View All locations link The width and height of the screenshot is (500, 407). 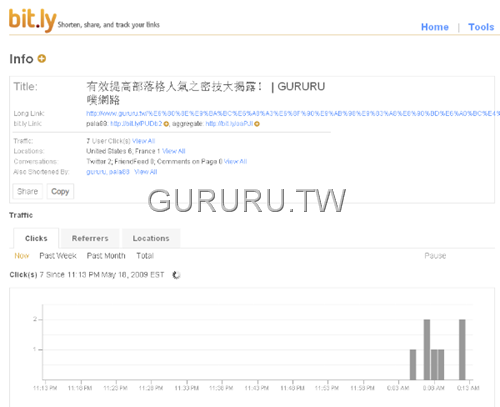point(173,151)
